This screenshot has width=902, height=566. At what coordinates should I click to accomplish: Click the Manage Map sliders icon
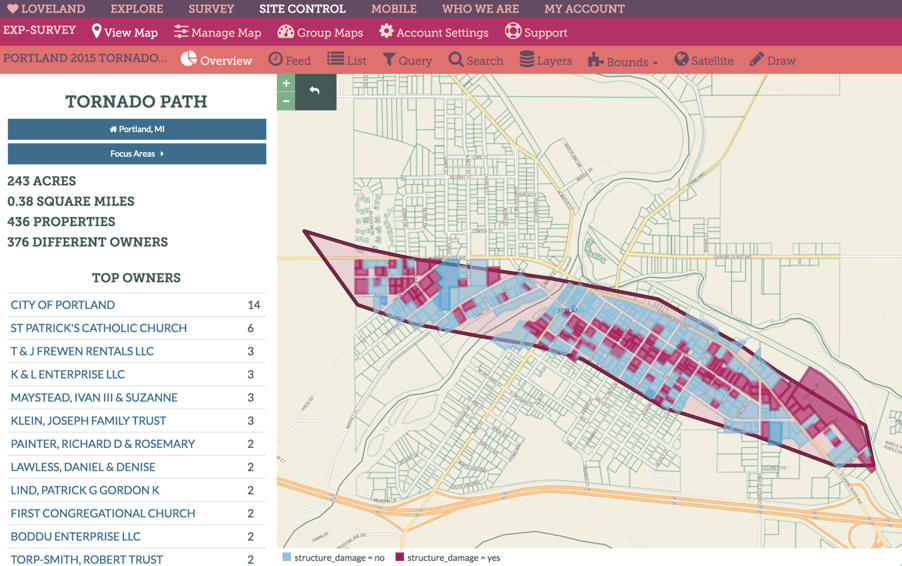click(x=181, y=32)
